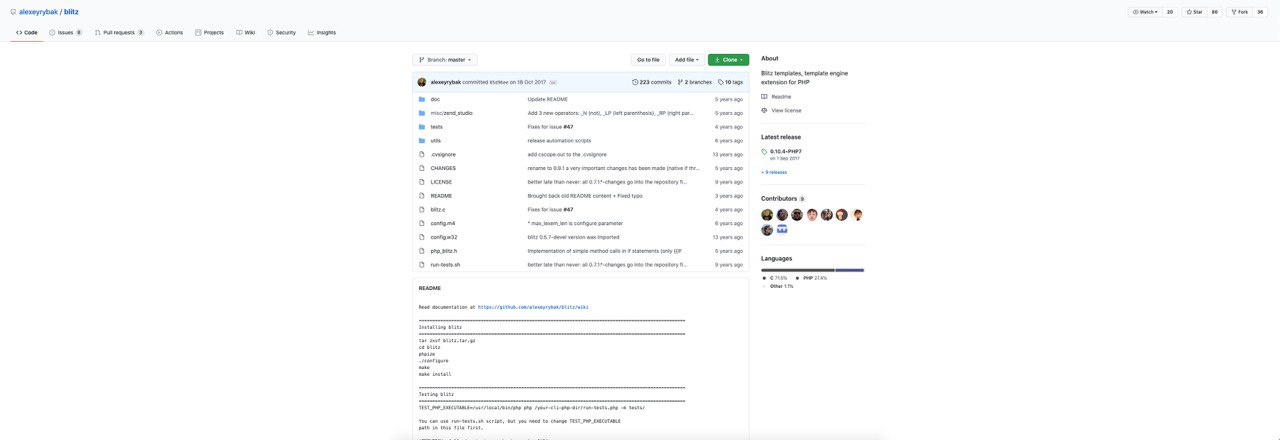The width and height of the screenshot is (1280, 440).
Task: Open the Projects tab
Action: [210, 32]
